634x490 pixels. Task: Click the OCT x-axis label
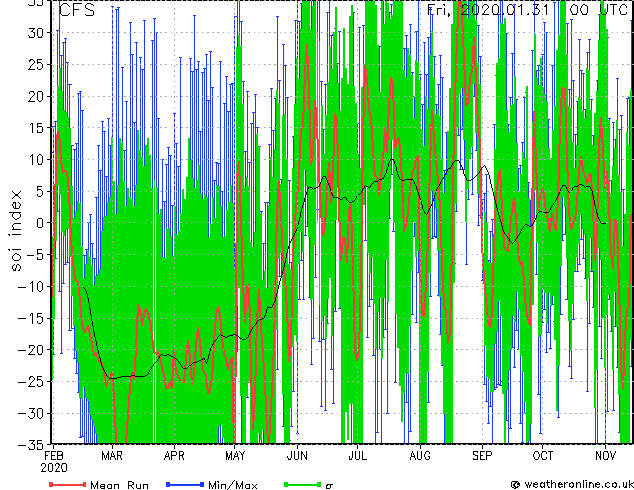[x=543, y=456]
